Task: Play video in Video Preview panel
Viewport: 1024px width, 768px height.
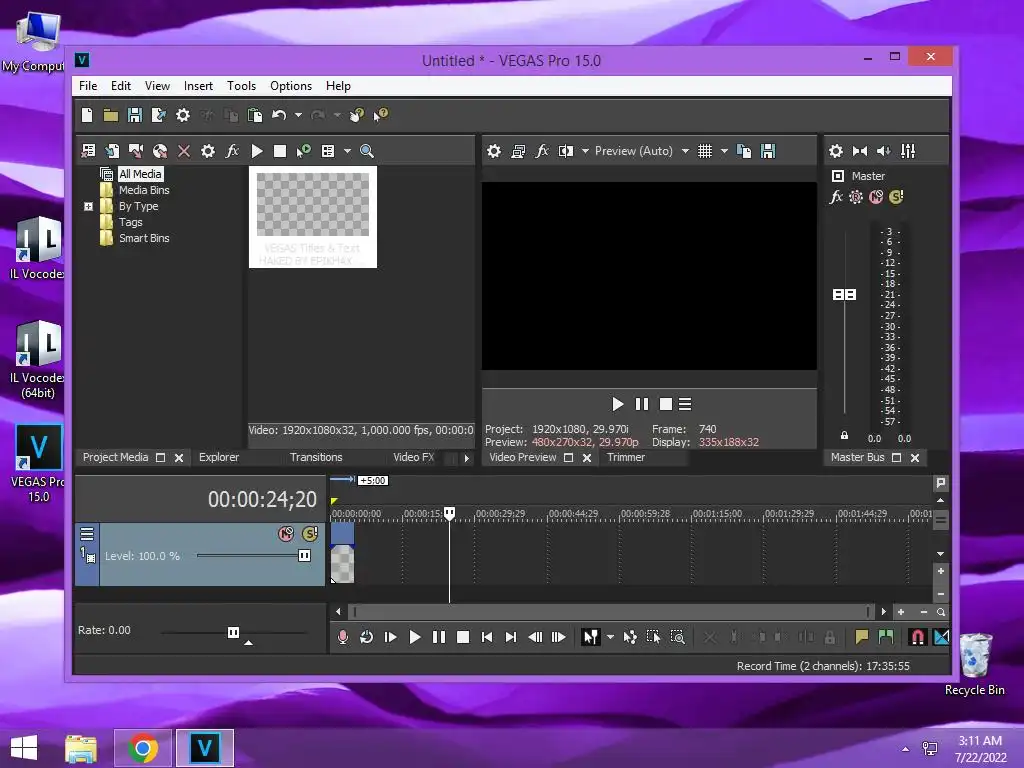Action: [617, 404]
